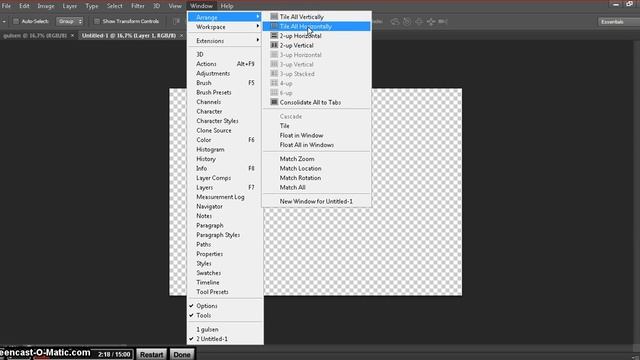The width and height of the screenshot is (640, 360).
Task: Pick the 2-up Vertical layout icon
Action: (274, 45)
